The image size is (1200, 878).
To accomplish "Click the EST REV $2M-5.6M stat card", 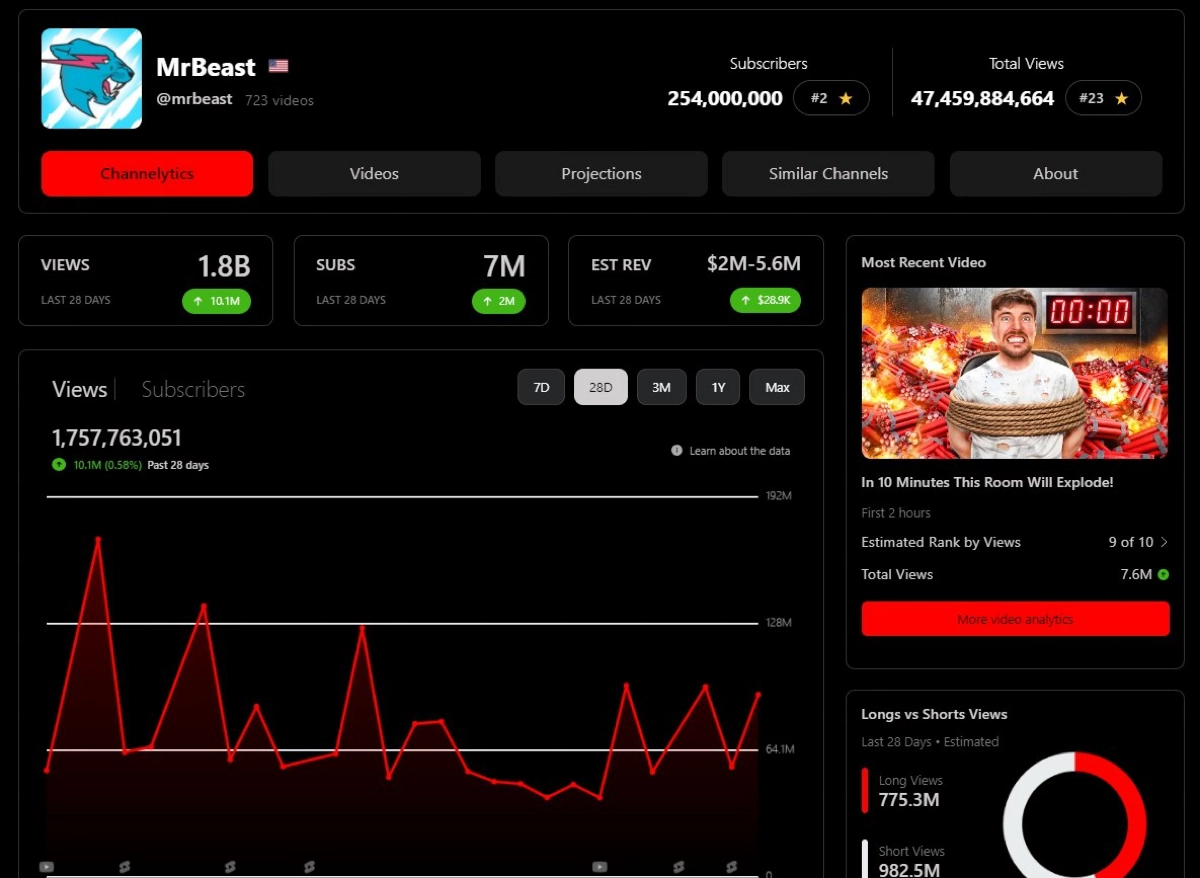I will 696,281.
